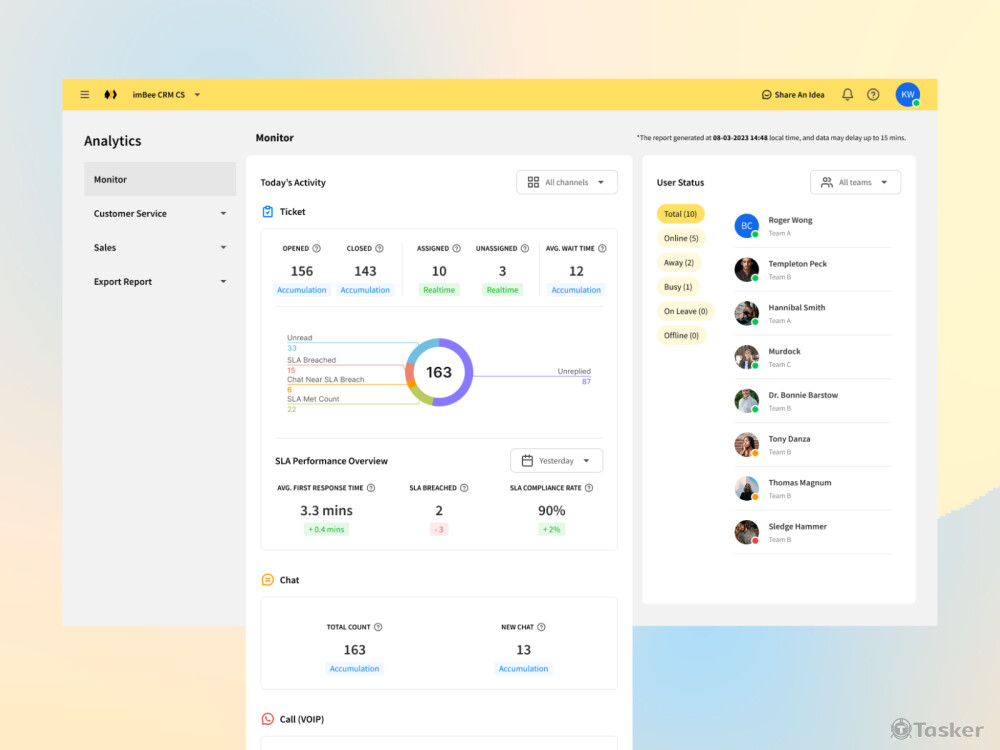Open the help question mark icon
The width and height of the screenshot is (1000, 750).
(873, 95)
